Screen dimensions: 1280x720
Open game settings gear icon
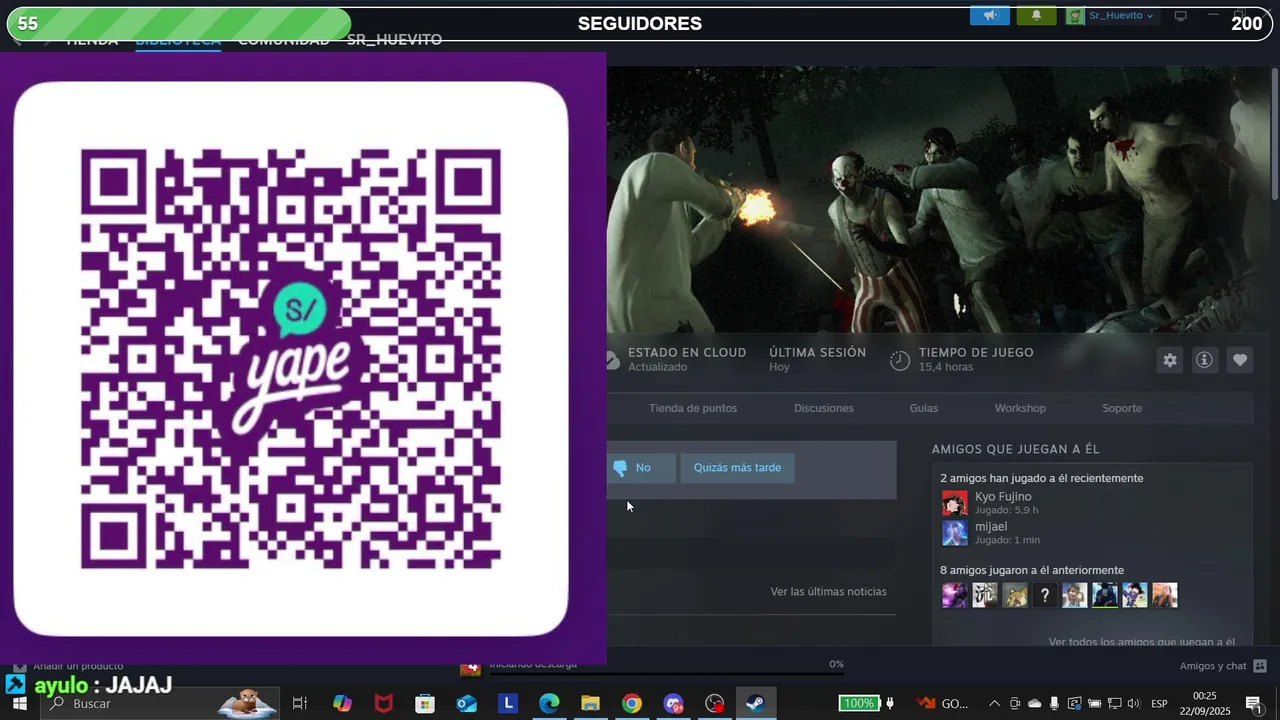pos(1170,360)
